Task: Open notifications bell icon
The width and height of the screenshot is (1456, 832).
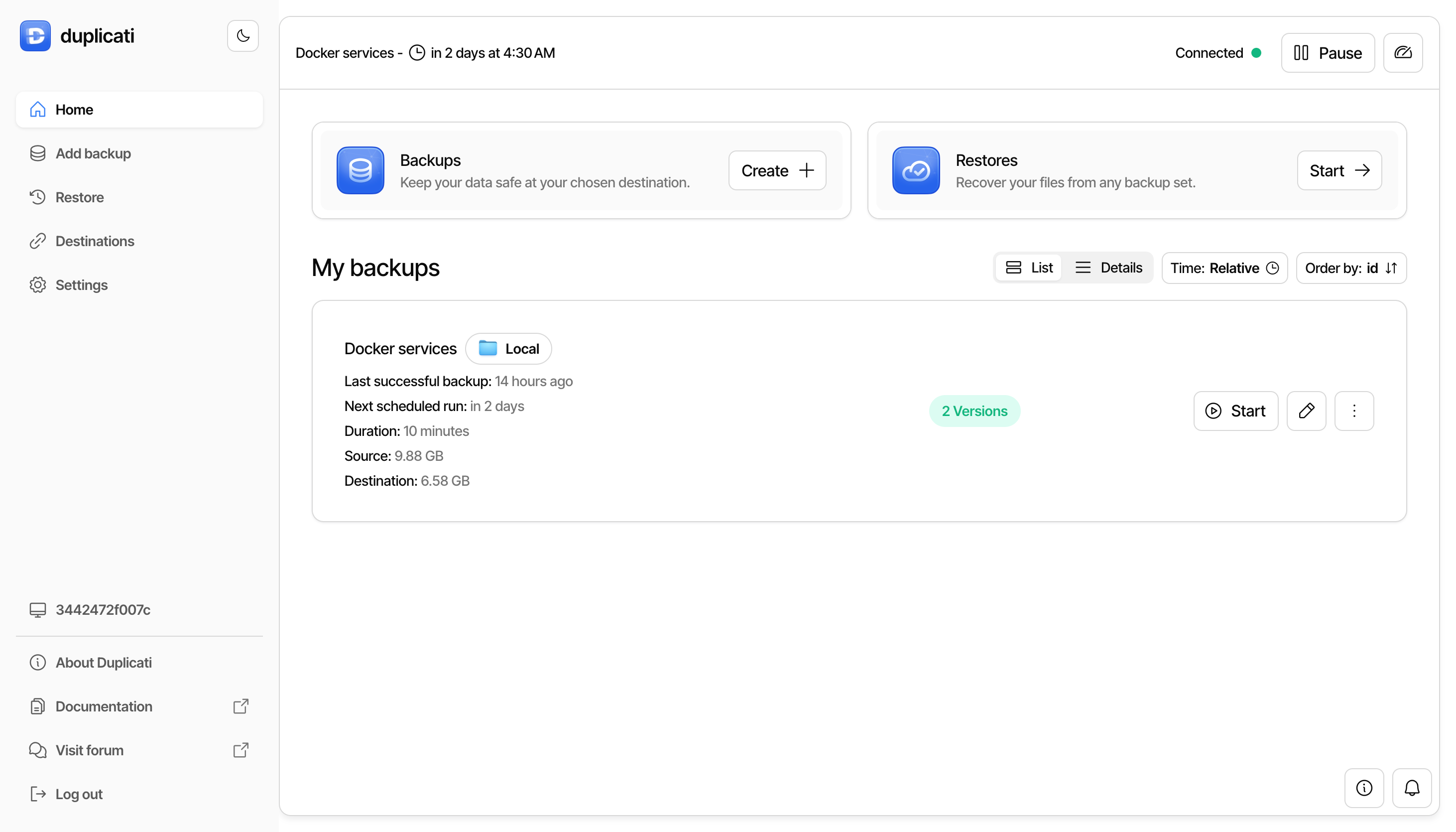Action: pos(1412,788)
